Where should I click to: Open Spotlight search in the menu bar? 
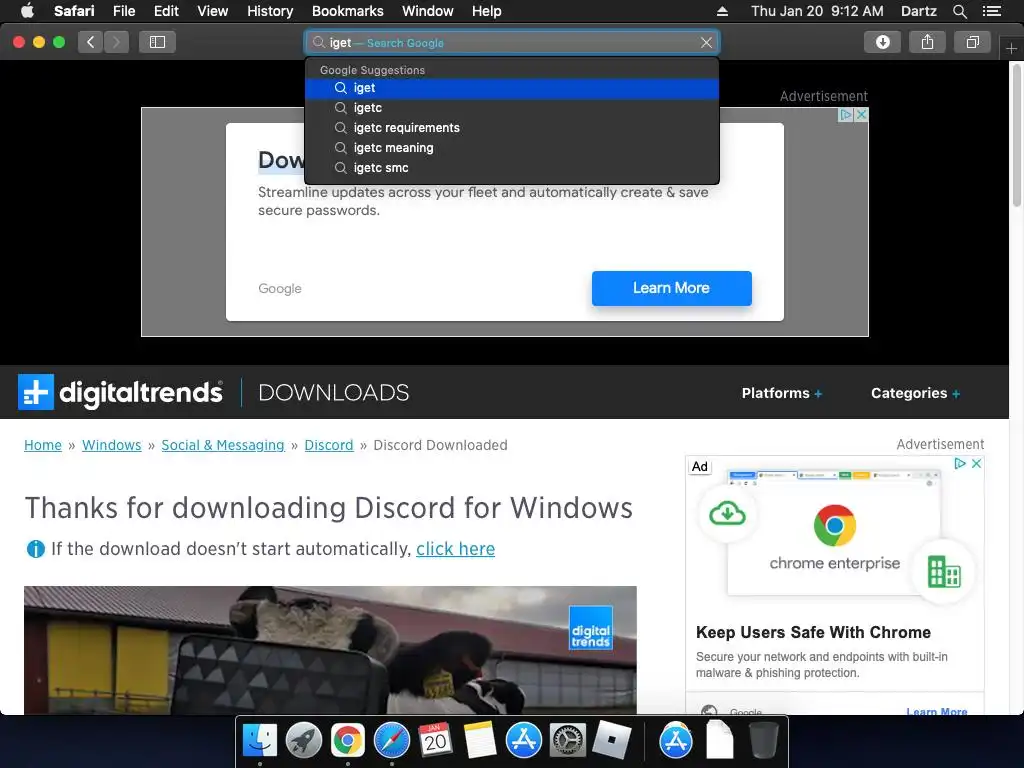pos(959,11)
